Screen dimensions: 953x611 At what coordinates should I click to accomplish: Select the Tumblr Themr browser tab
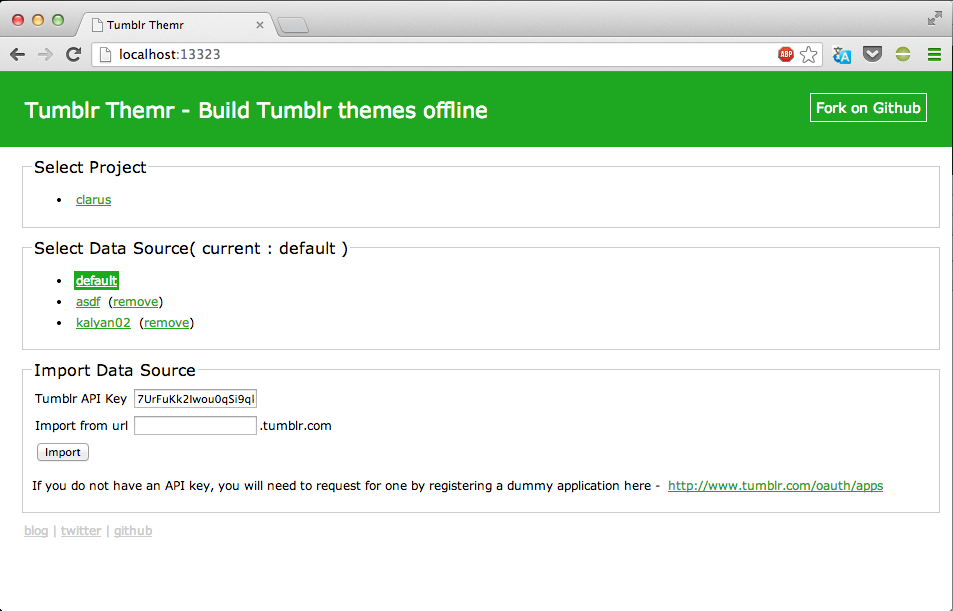coord(176,25)
